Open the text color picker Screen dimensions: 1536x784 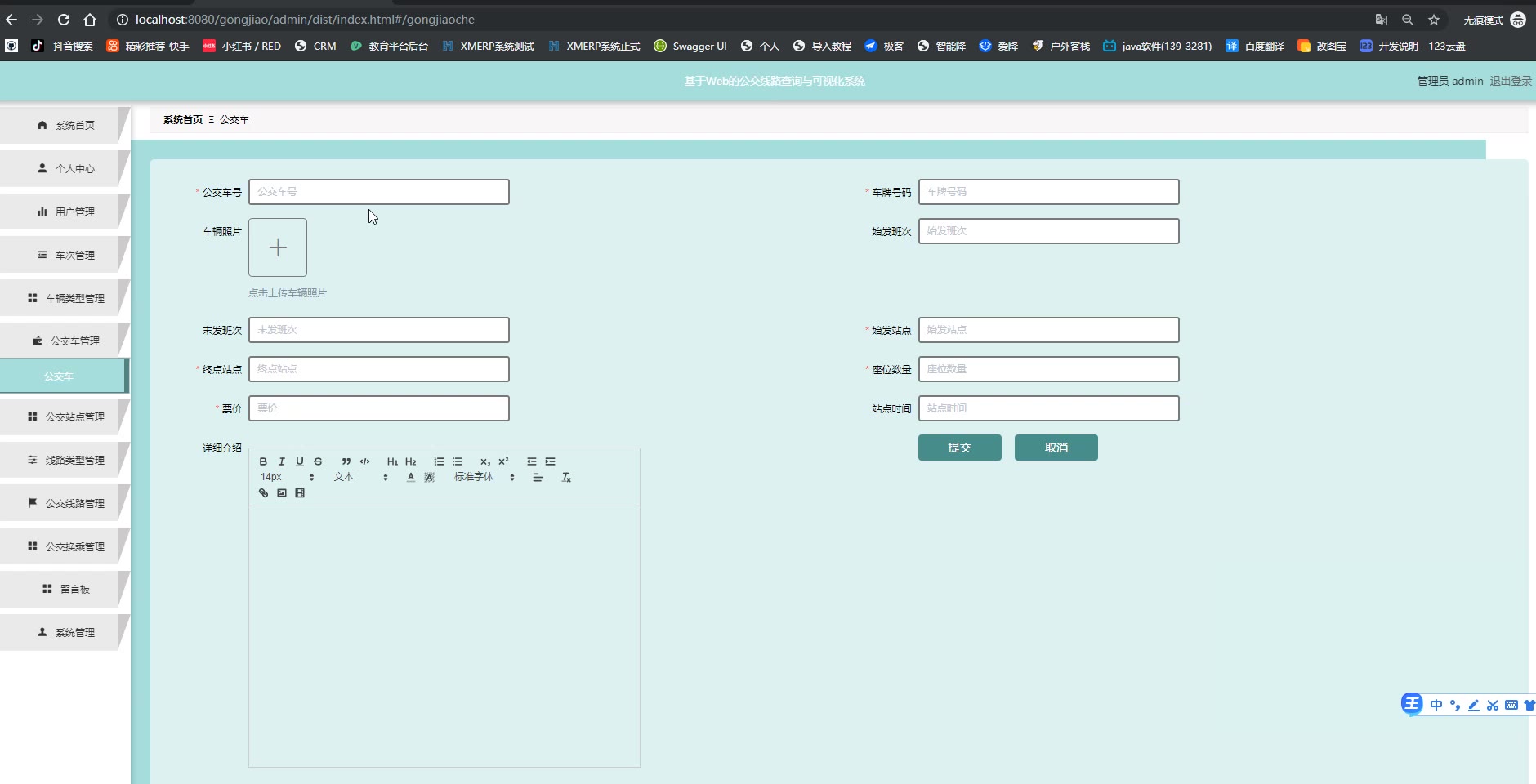tap(411, 478)
